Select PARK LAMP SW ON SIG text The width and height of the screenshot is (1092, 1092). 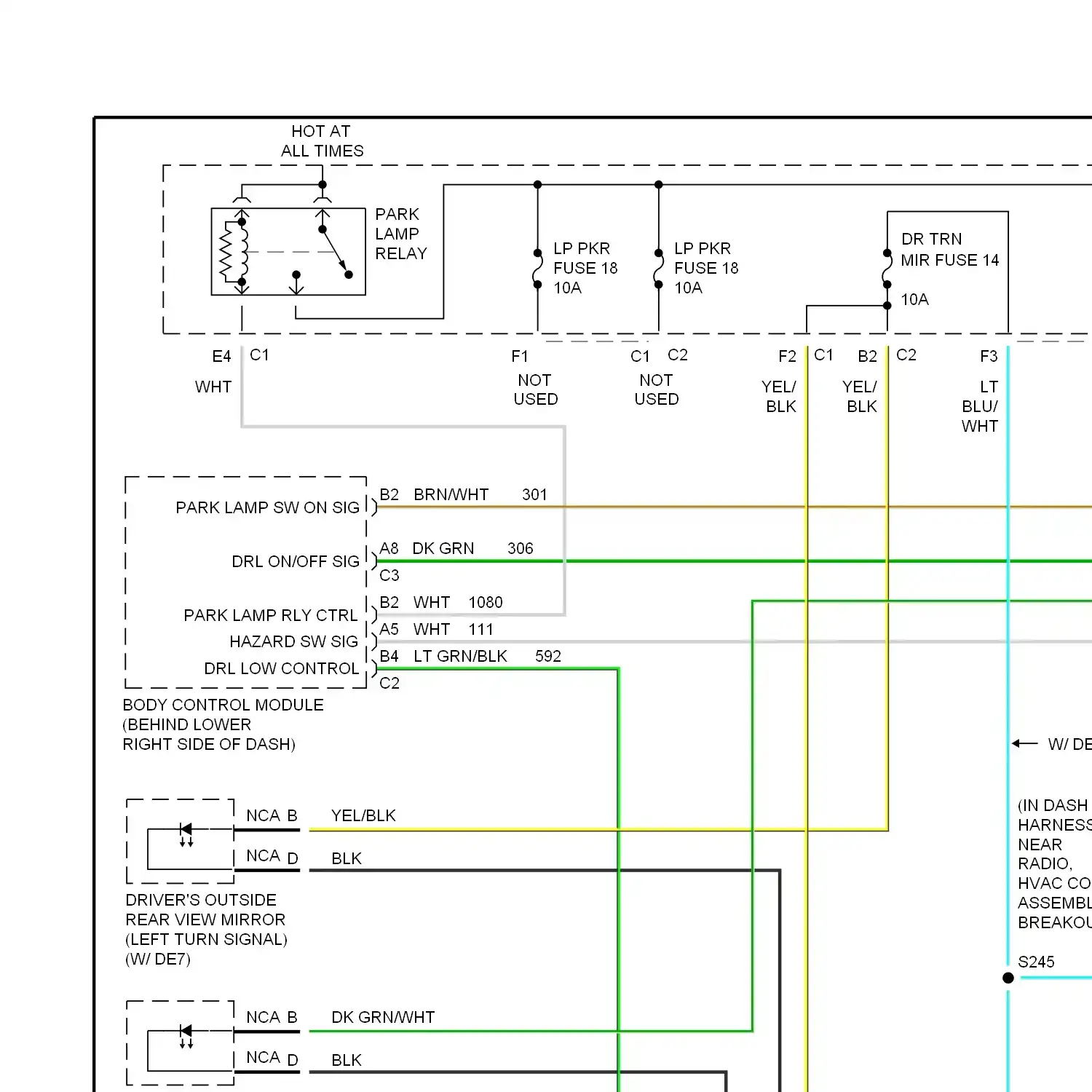[x=268, y=507]
